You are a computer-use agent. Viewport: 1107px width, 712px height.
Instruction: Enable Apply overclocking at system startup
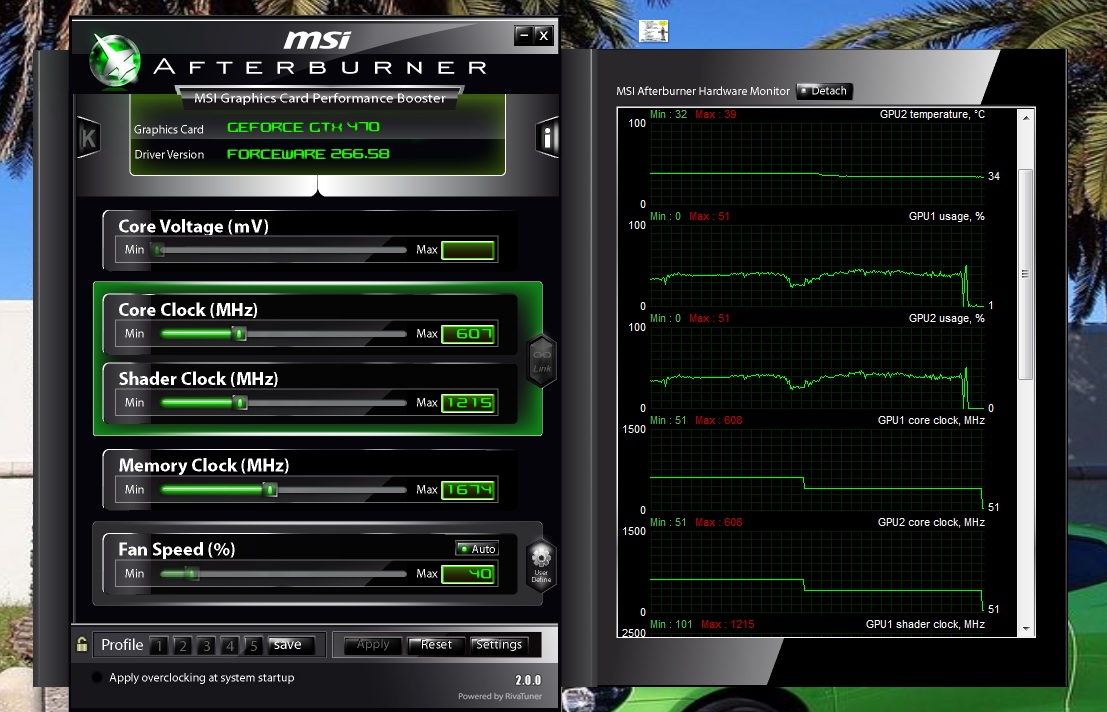[x=97, y=677]
